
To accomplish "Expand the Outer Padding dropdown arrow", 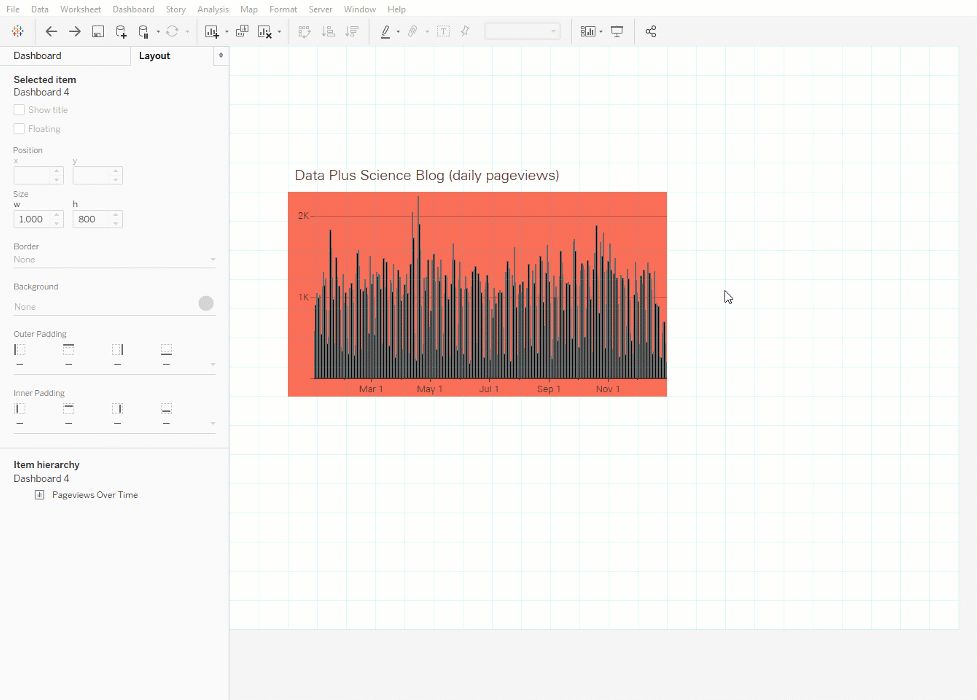I will coord(212,364).
